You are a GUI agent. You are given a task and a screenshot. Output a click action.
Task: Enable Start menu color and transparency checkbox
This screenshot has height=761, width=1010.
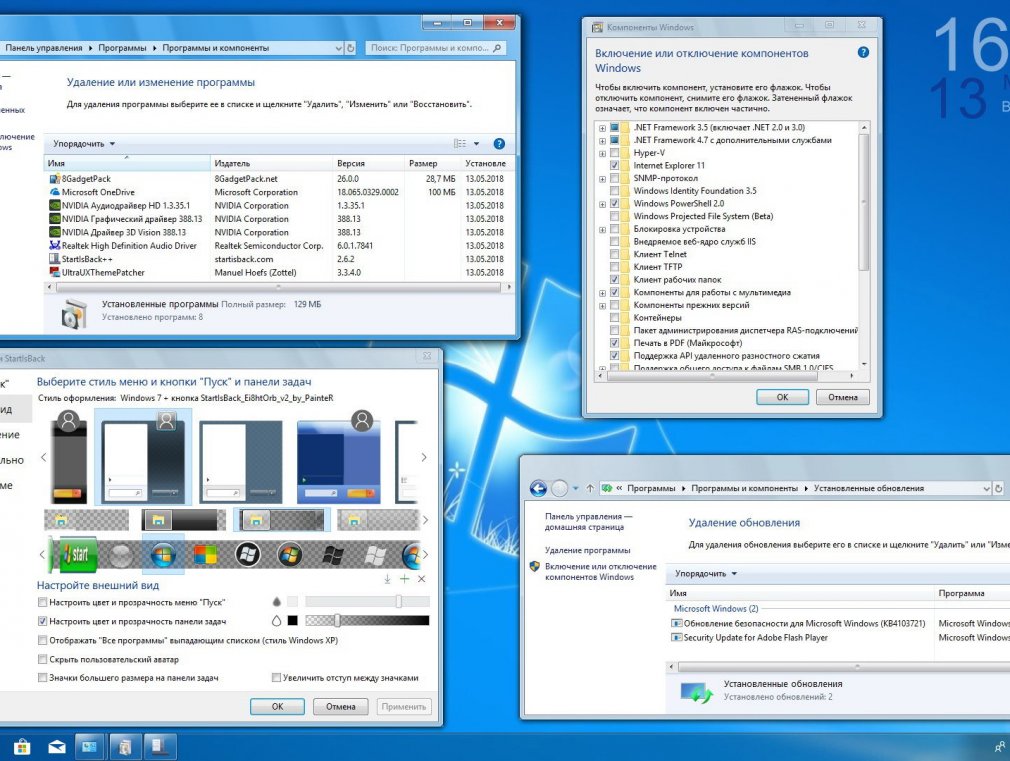pos(43,602)
